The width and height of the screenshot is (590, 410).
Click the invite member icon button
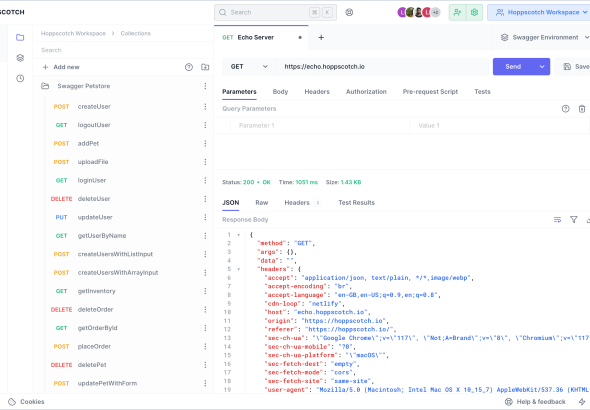pos(457,12)
